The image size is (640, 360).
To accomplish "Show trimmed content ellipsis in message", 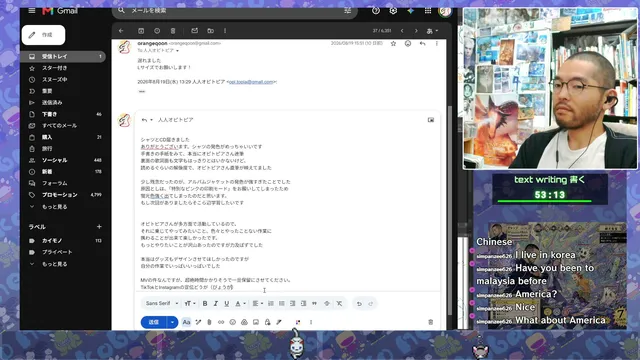I will point(142,91).
